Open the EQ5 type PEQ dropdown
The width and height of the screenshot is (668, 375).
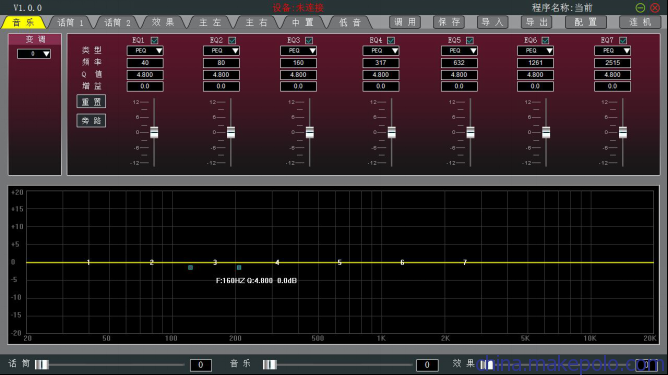click(x=459, y=51)
